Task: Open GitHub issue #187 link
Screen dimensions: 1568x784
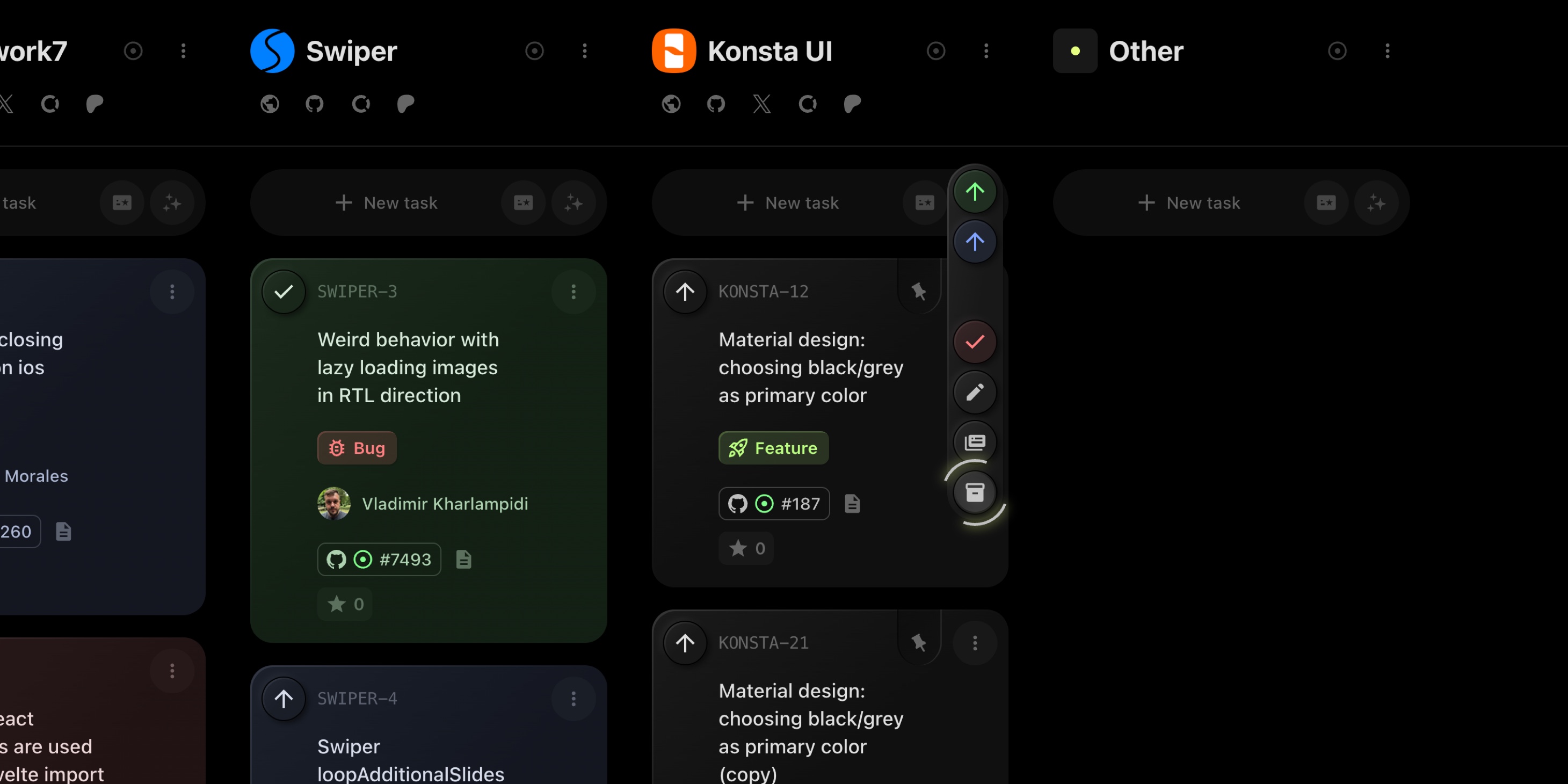Action: [774, 503]
